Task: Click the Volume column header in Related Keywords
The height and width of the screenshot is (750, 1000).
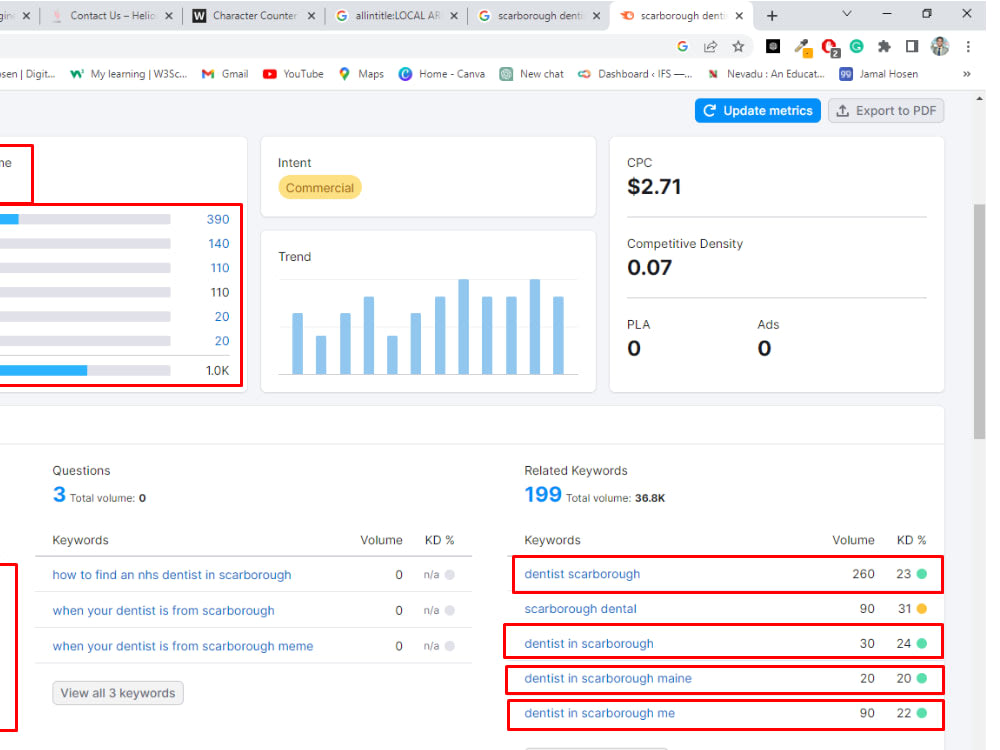Action: (853, 540)
